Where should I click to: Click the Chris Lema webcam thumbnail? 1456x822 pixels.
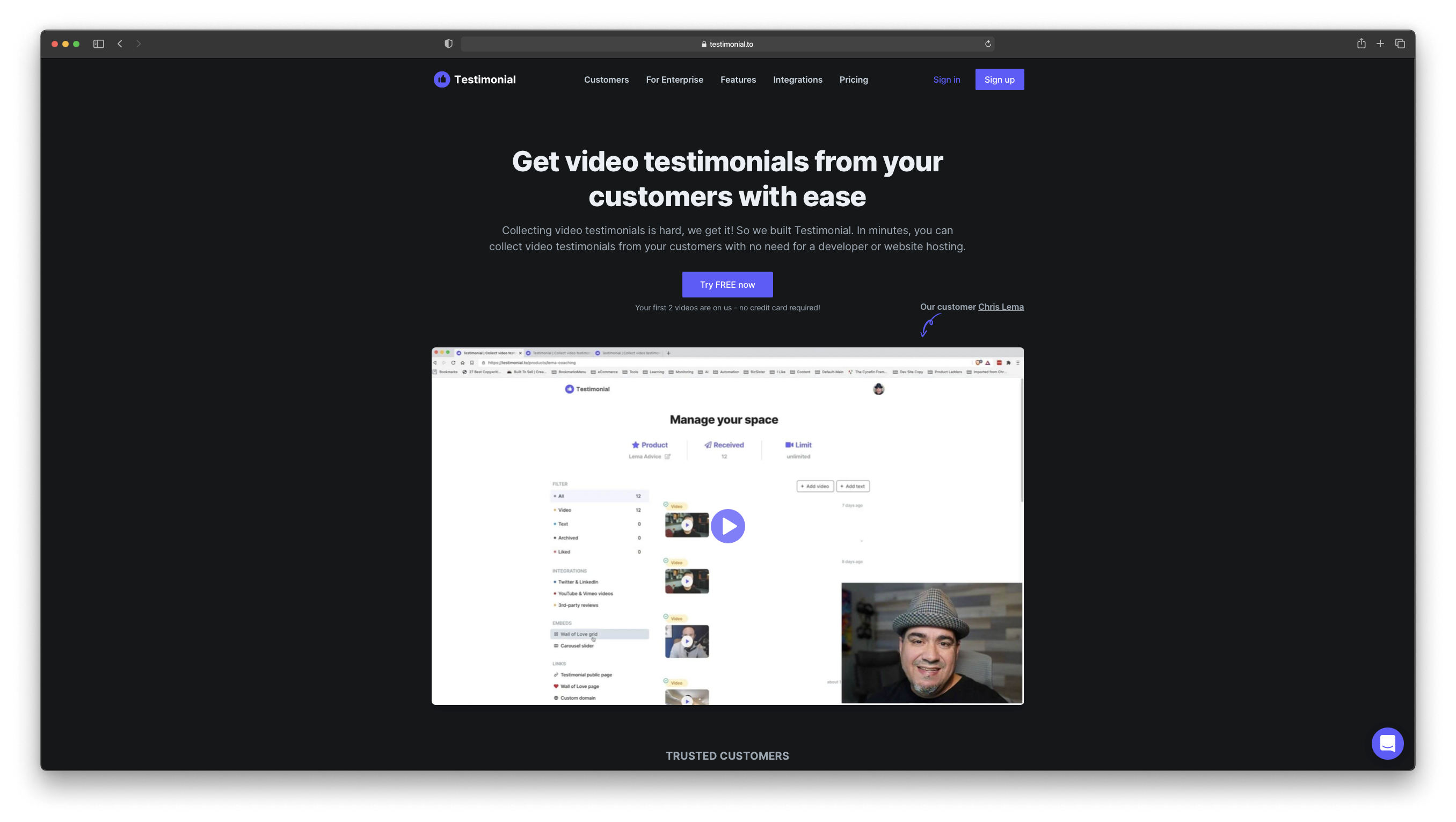pyautogui.click(x=931, y=643)
